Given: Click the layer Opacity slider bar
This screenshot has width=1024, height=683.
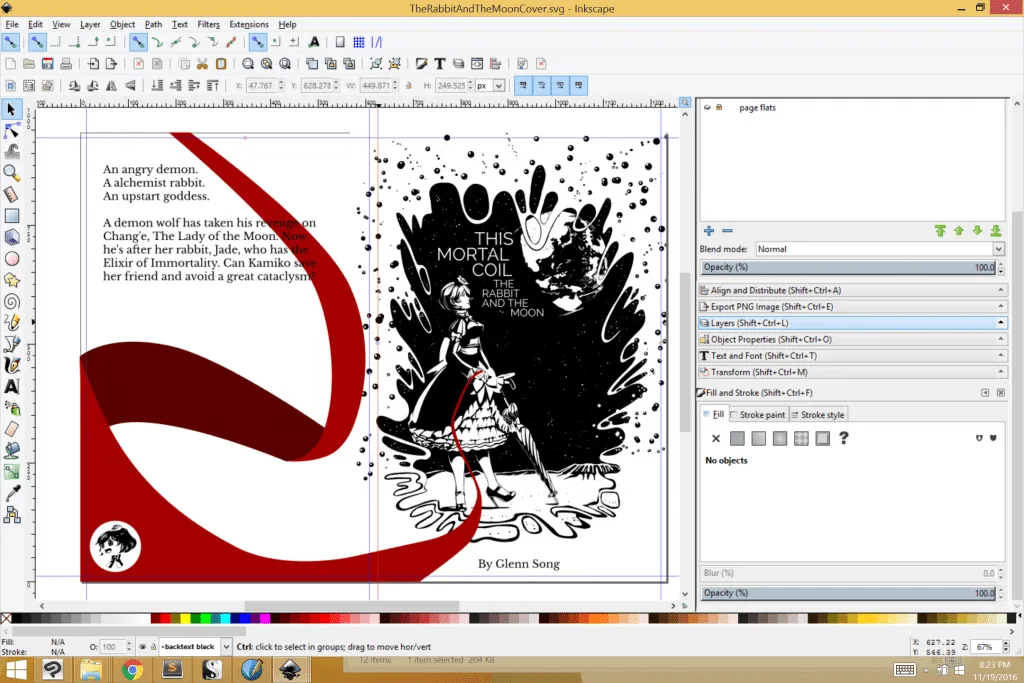Looking at the screenshot, I should (850, 268).
